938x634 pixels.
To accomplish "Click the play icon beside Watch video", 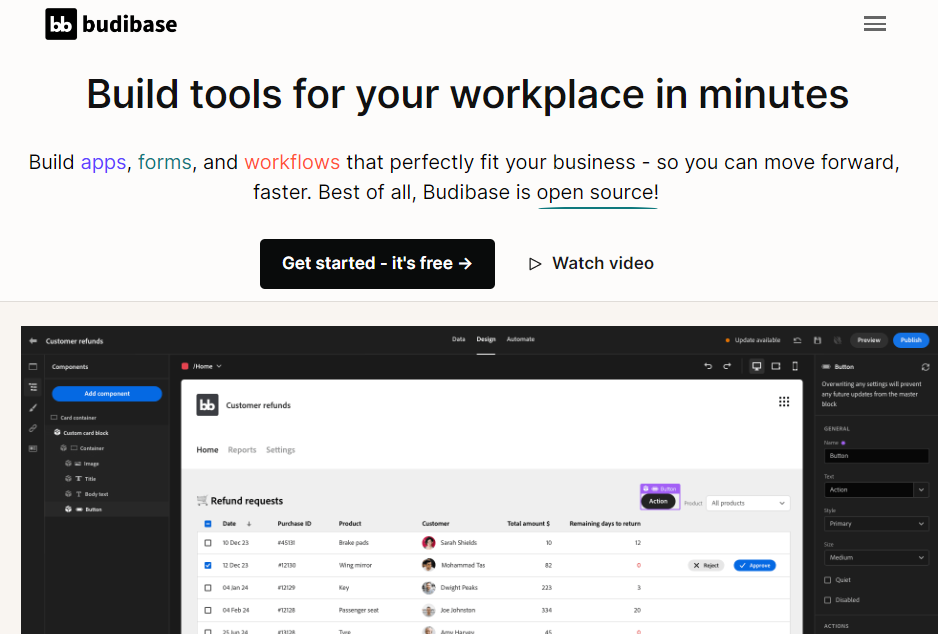I will tap(535, 264).
